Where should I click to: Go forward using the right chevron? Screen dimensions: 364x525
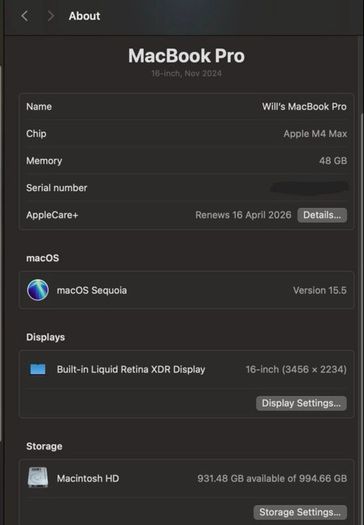pos(51,16)
